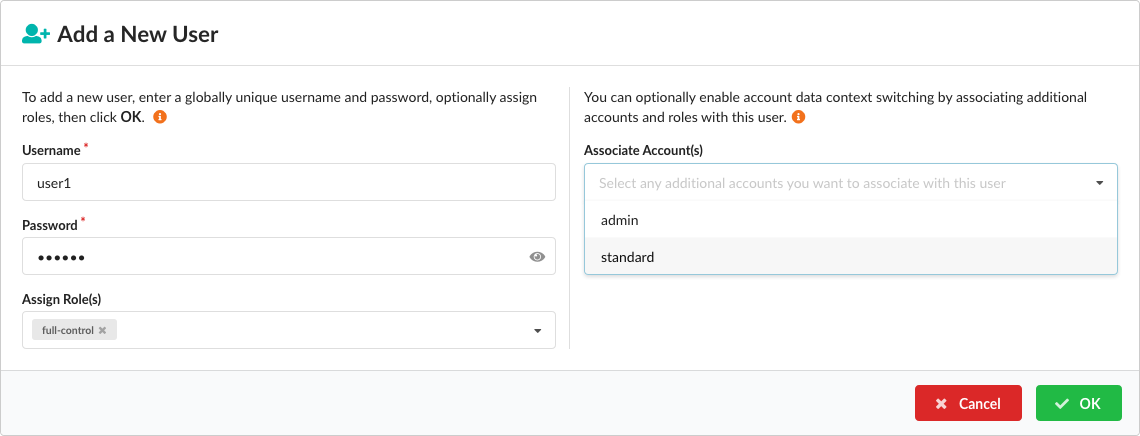1140x436 pixels.
Task: Confirm with the green OK button
Action: pyautogui.click(x=1078, y=404)
